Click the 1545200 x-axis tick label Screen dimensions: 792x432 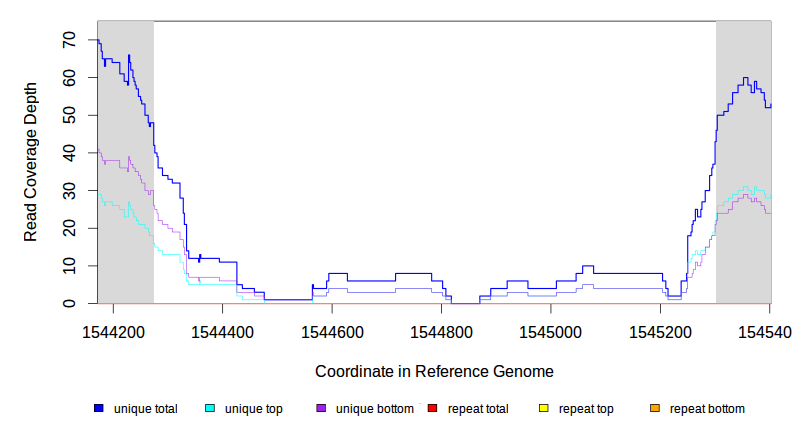[660, 331]
